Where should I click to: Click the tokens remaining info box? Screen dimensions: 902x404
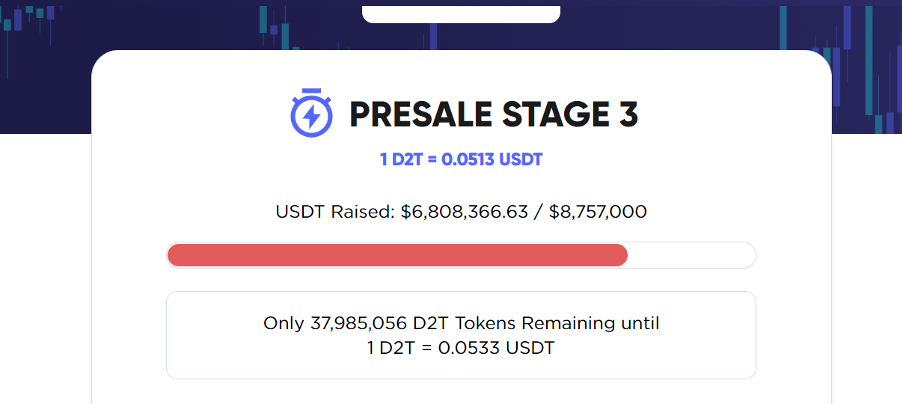tap(461, 335)
